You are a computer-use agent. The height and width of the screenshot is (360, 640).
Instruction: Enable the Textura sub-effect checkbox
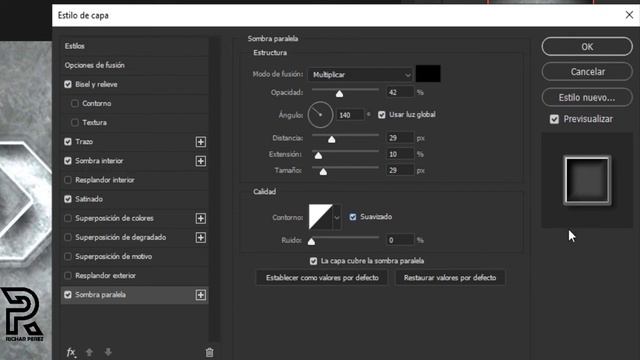[75, 122]
